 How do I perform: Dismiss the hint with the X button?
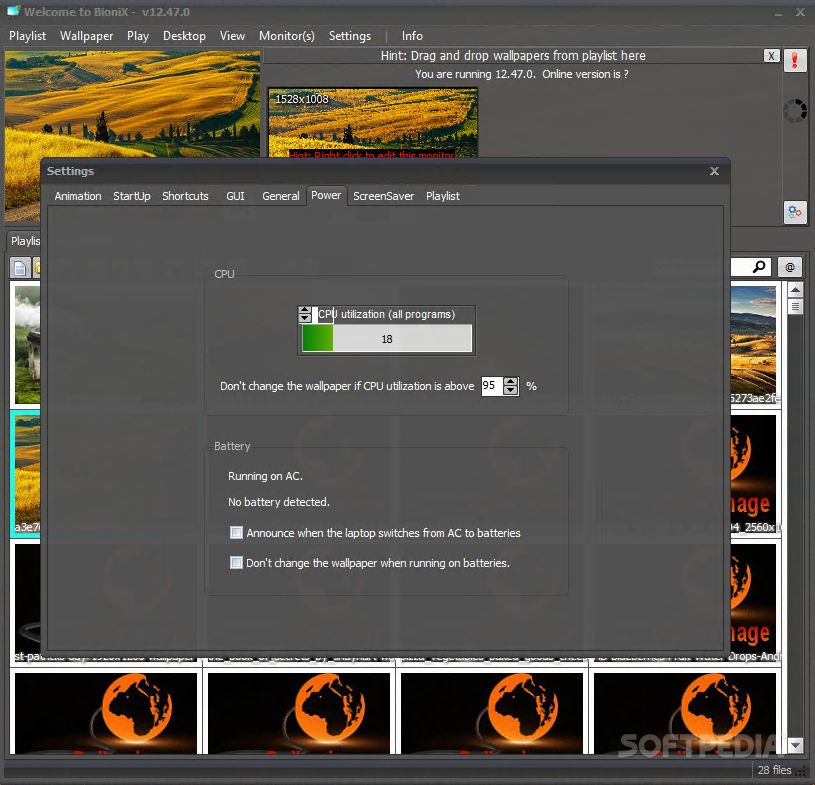pos(771,56)
